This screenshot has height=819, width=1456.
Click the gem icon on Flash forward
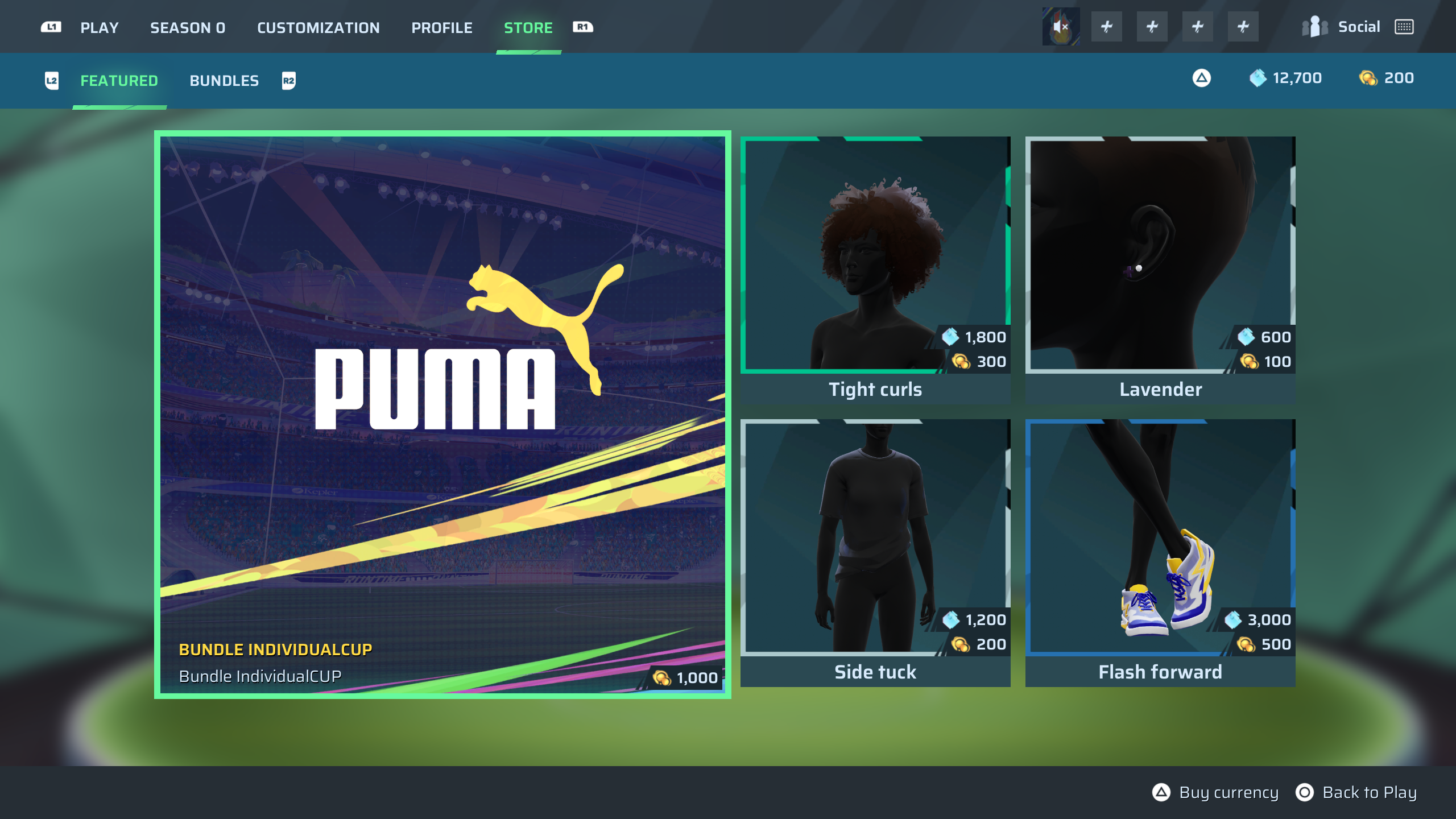(1233, 619)
